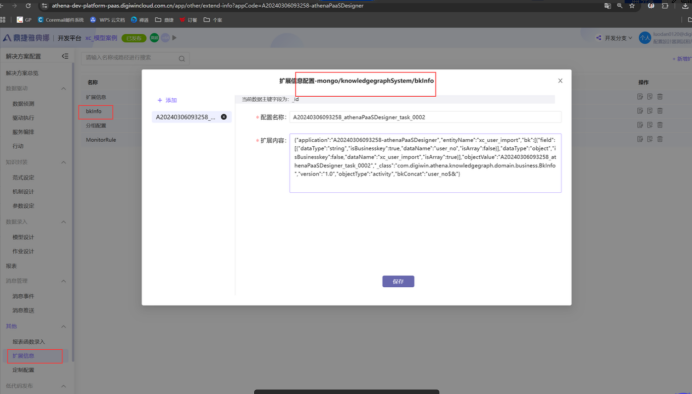Open the WPS 云文档 bookmark
The image size is (692, 394).
click(x=107, y=20)
